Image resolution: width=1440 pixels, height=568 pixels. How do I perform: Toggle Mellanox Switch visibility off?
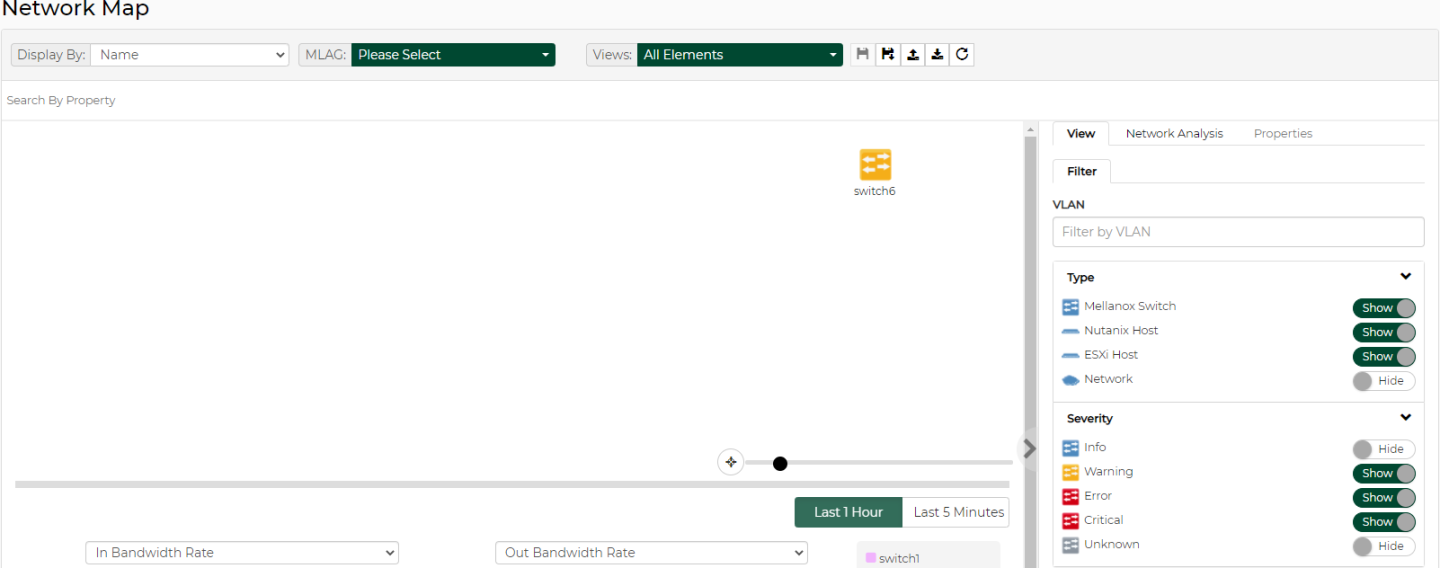tap(1384, 308)
